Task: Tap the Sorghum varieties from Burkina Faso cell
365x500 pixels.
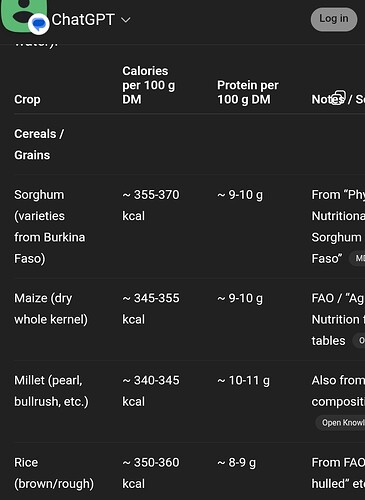Action: [x=49, y=227]
